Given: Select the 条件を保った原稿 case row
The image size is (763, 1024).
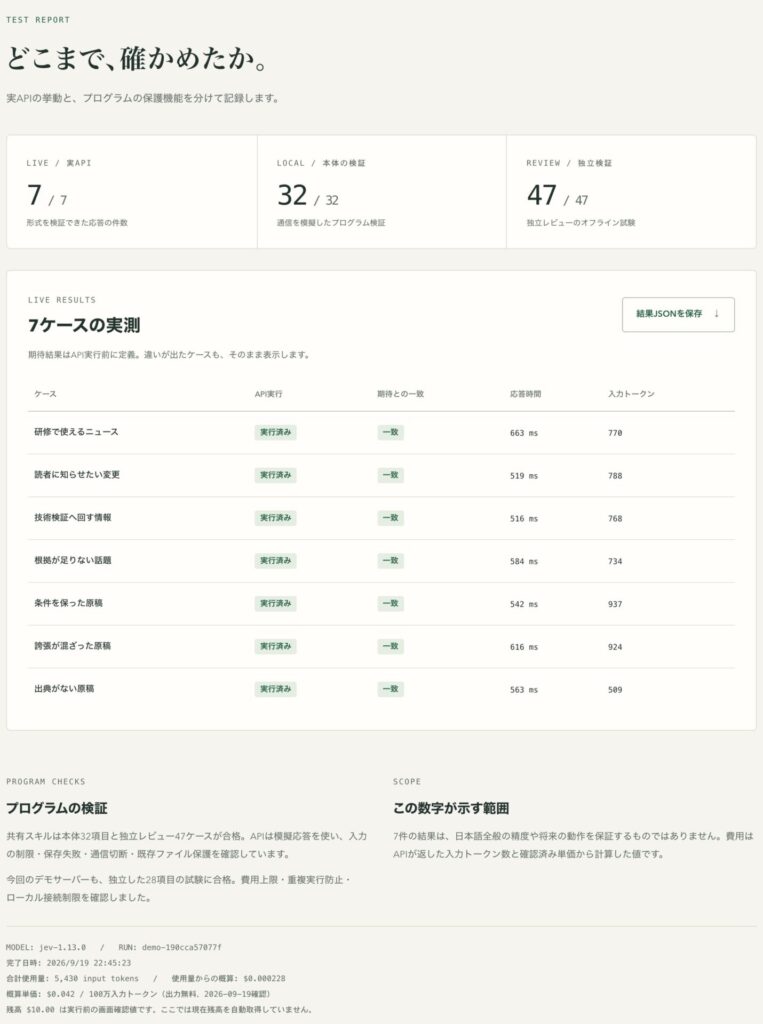Looking at the screenshot, I should click(381, 603).
